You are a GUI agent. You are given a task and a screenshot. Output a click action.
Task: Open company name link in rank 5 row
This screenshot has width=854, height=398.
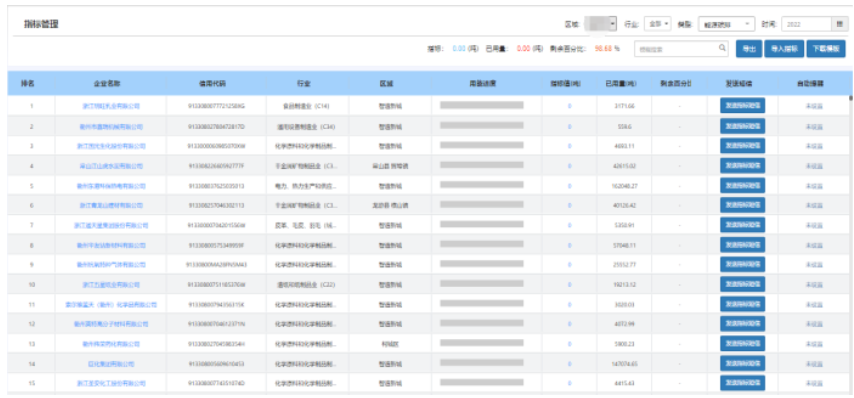click(x=111, y=186)
